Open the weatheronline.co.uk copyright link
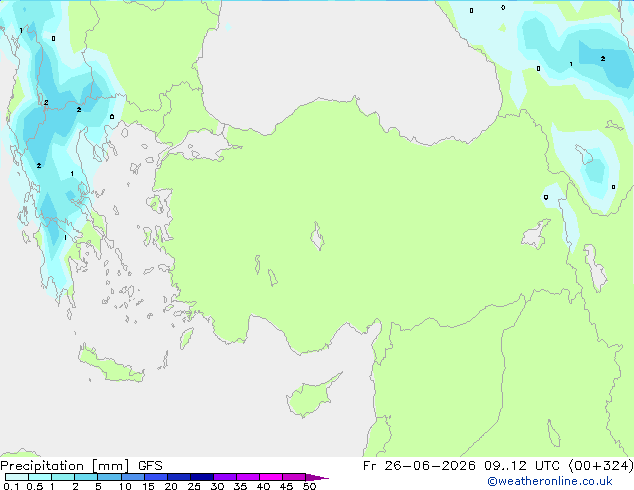 (550, 481)
